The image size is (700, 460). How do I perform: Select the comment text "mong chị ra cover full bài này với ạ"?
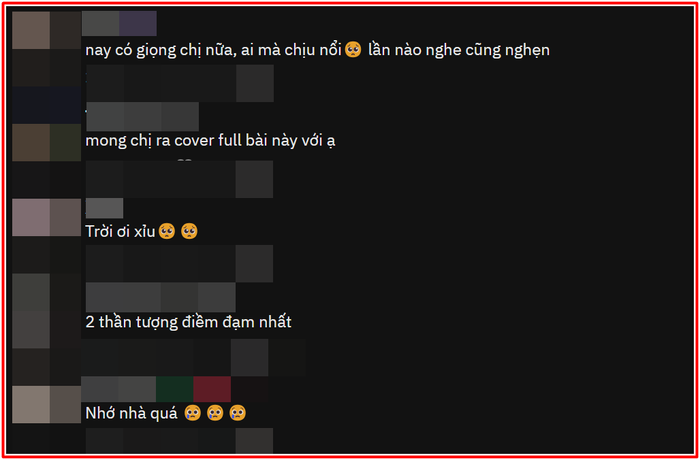(210, 141)
